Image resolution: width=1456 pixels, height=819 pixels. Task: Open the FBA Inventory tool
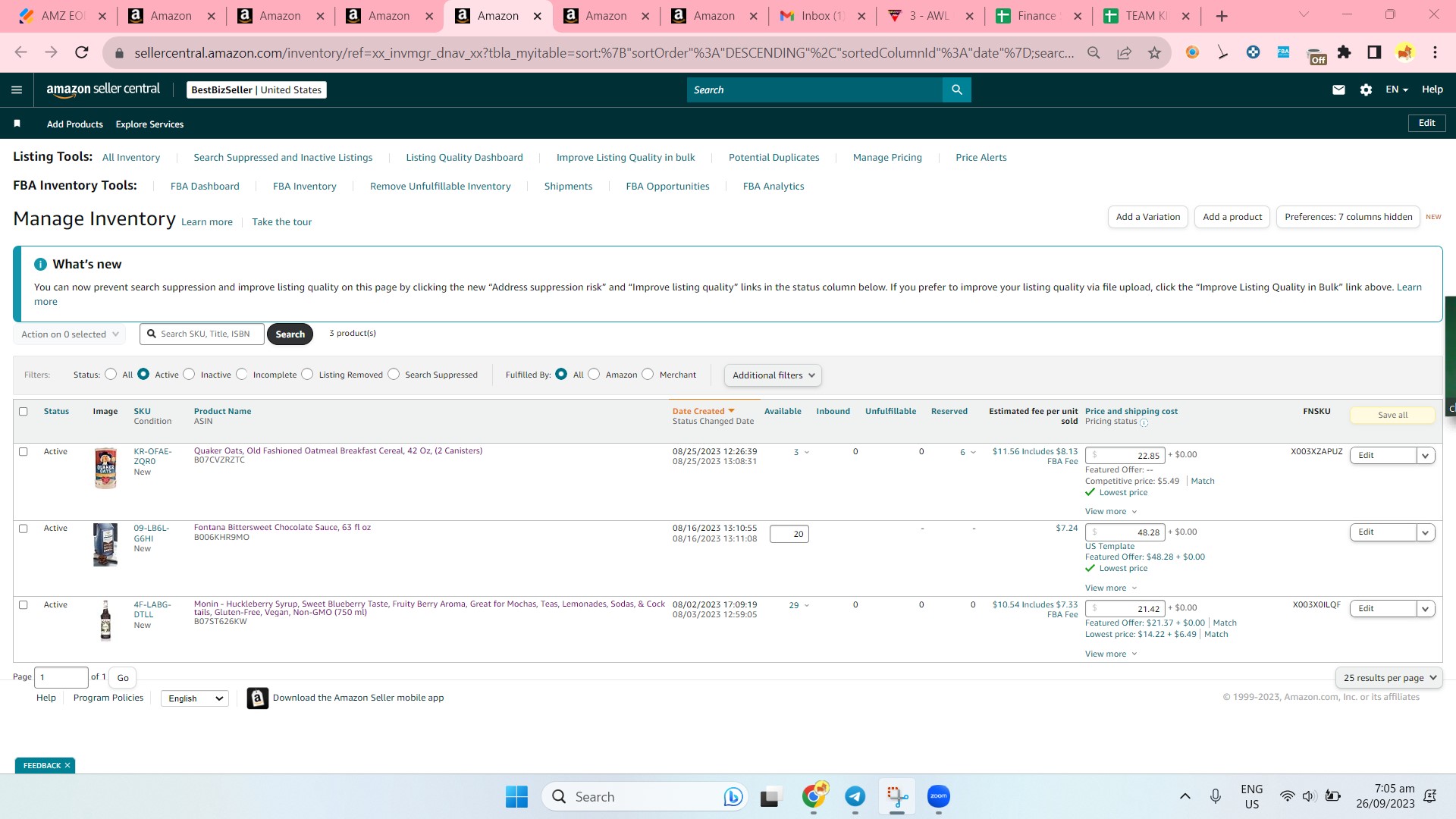pos(304,187)
